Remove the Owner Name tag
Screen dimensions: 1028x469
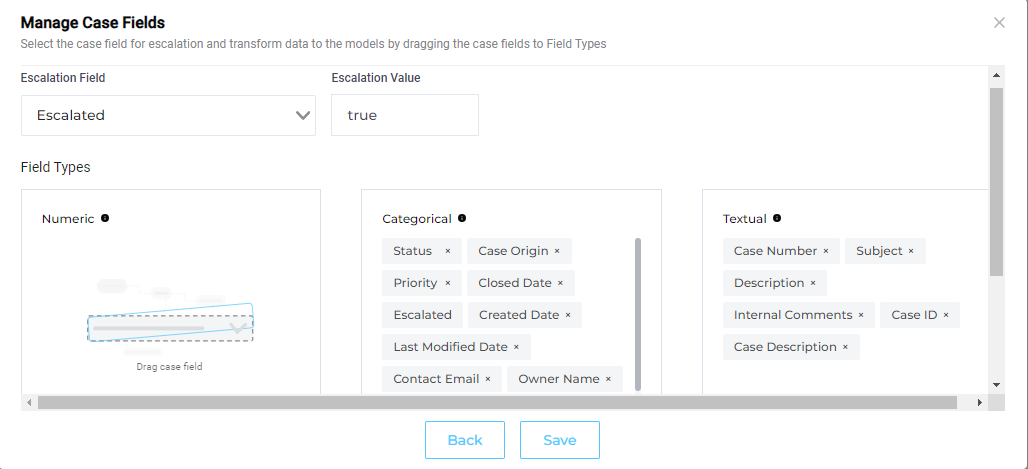(x=608, y=379)
